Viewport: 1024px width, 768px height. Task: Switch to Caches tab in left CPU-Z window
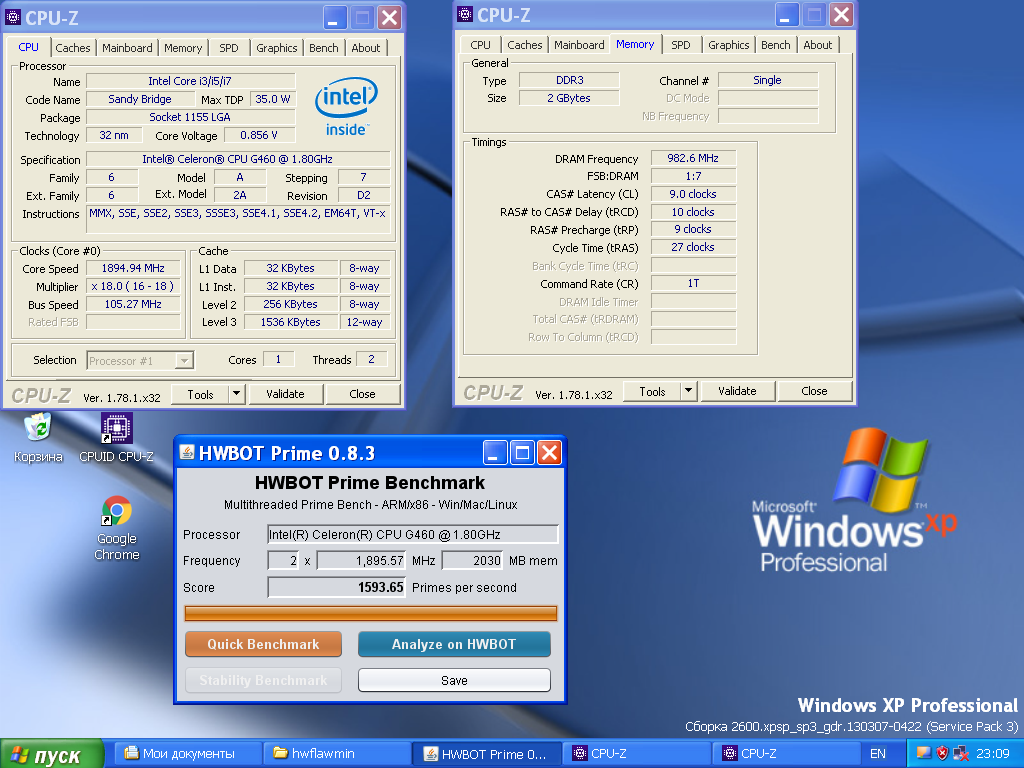click(72, 48)
